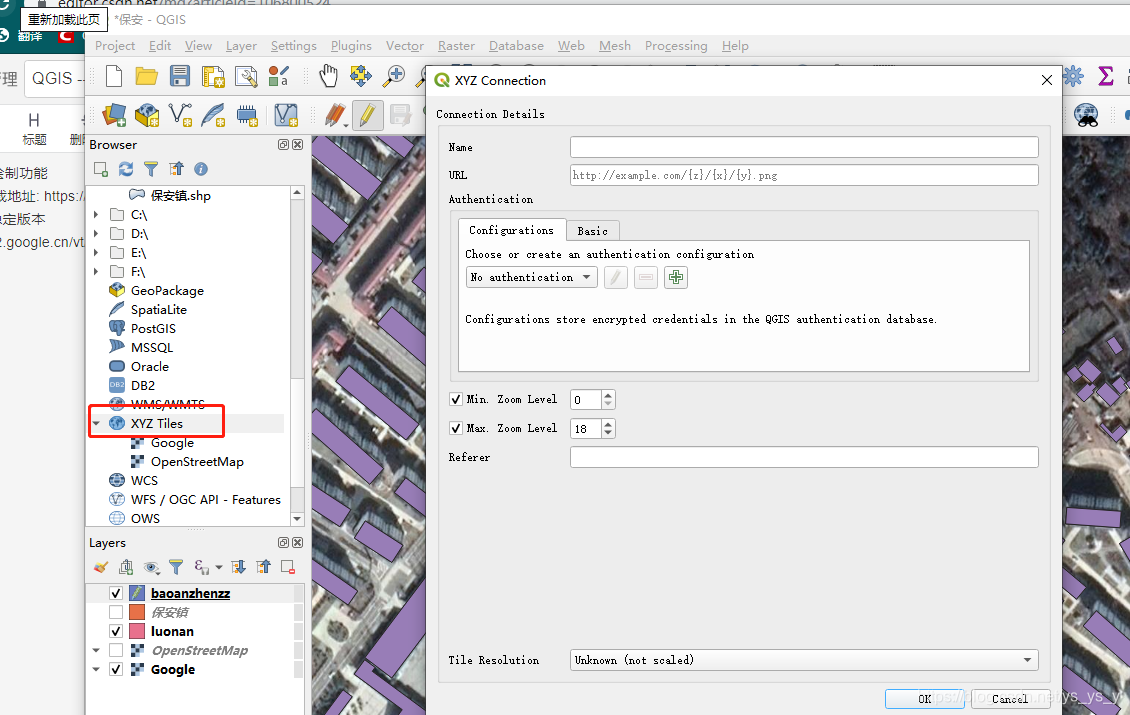Select the Configurations tab
This screenshot has height=715, width=1130.
[512, 230]
